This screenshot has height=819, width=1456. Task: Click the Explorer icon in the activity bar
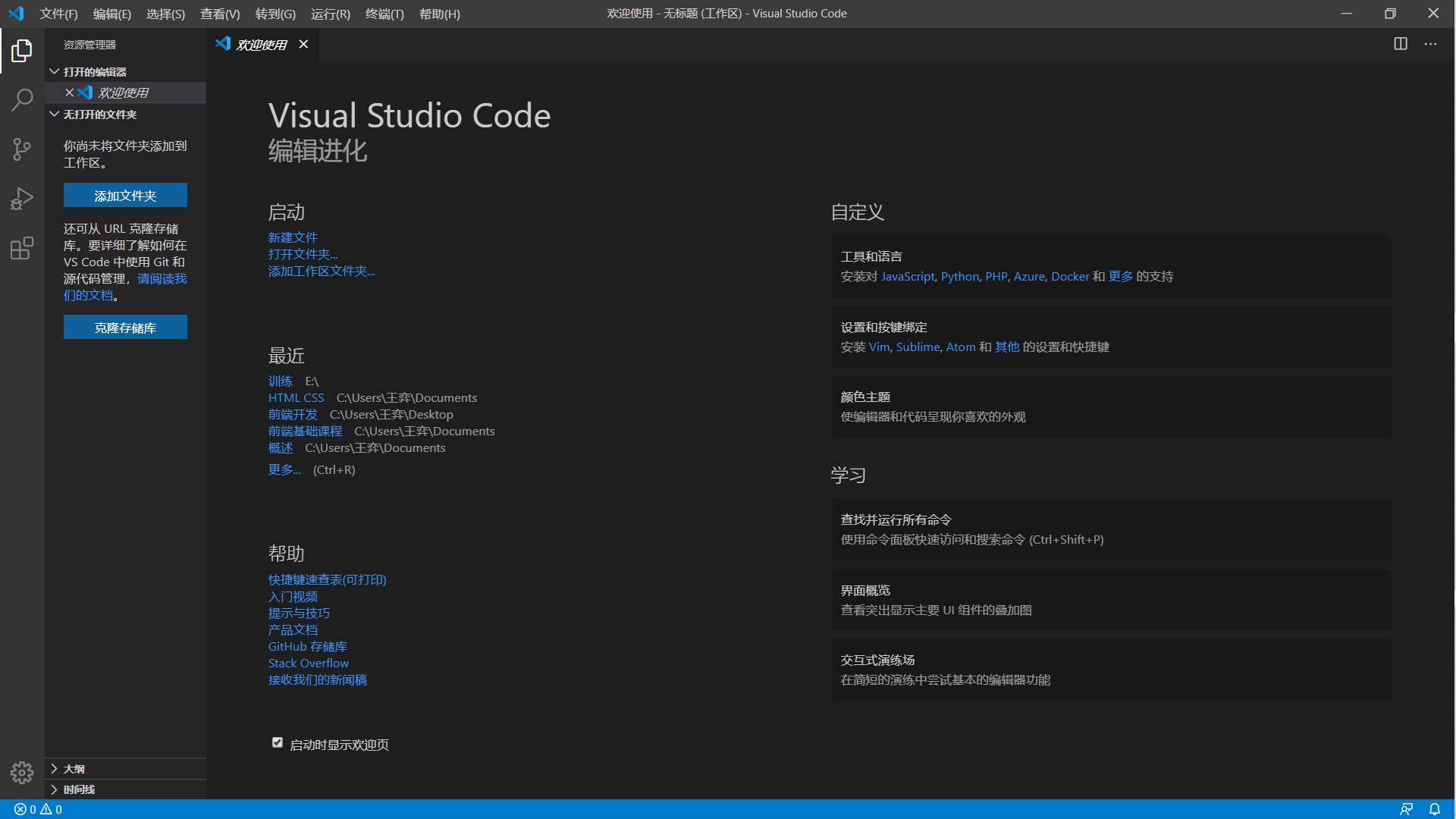(x=22, y=50)
